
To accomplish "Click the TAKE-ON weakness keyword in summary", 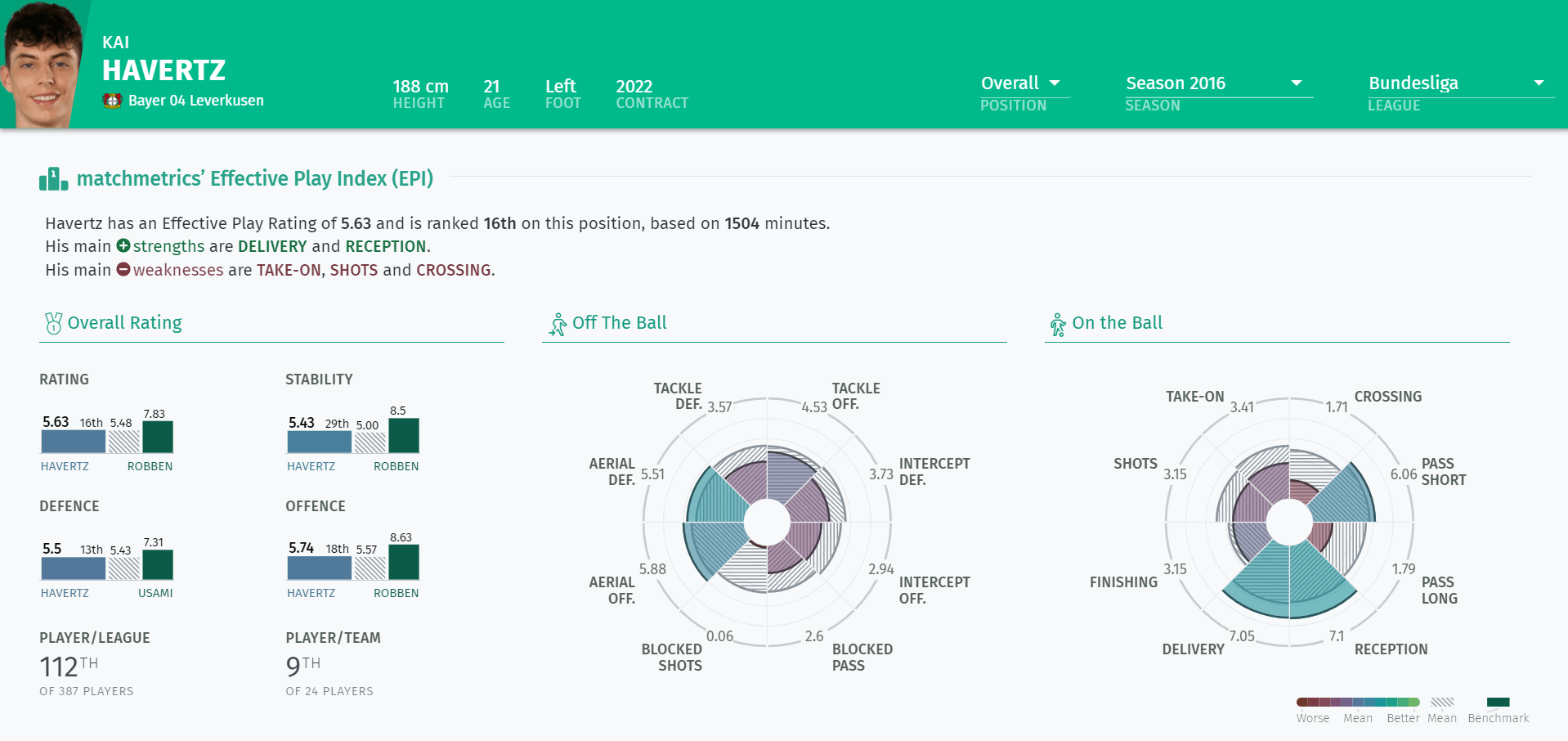I will 289,270.
